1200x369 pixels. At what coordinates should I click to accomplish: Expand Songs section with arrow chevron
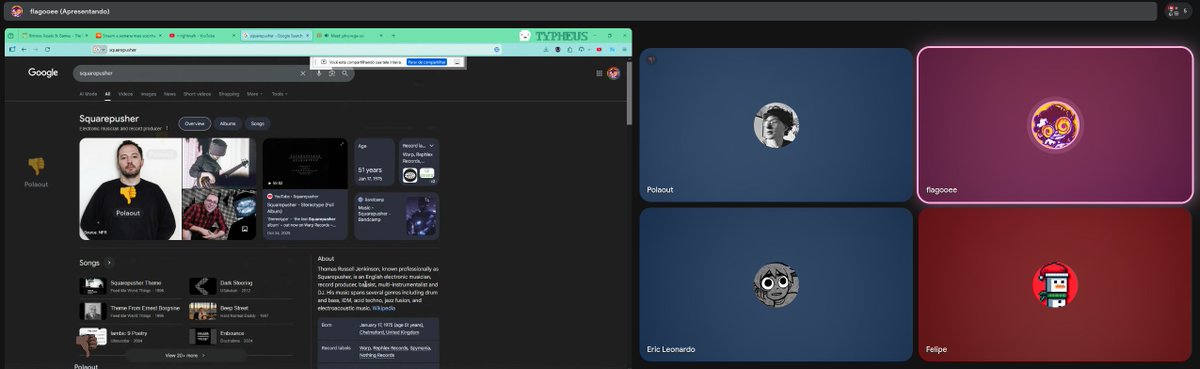[x=109, y=262]
